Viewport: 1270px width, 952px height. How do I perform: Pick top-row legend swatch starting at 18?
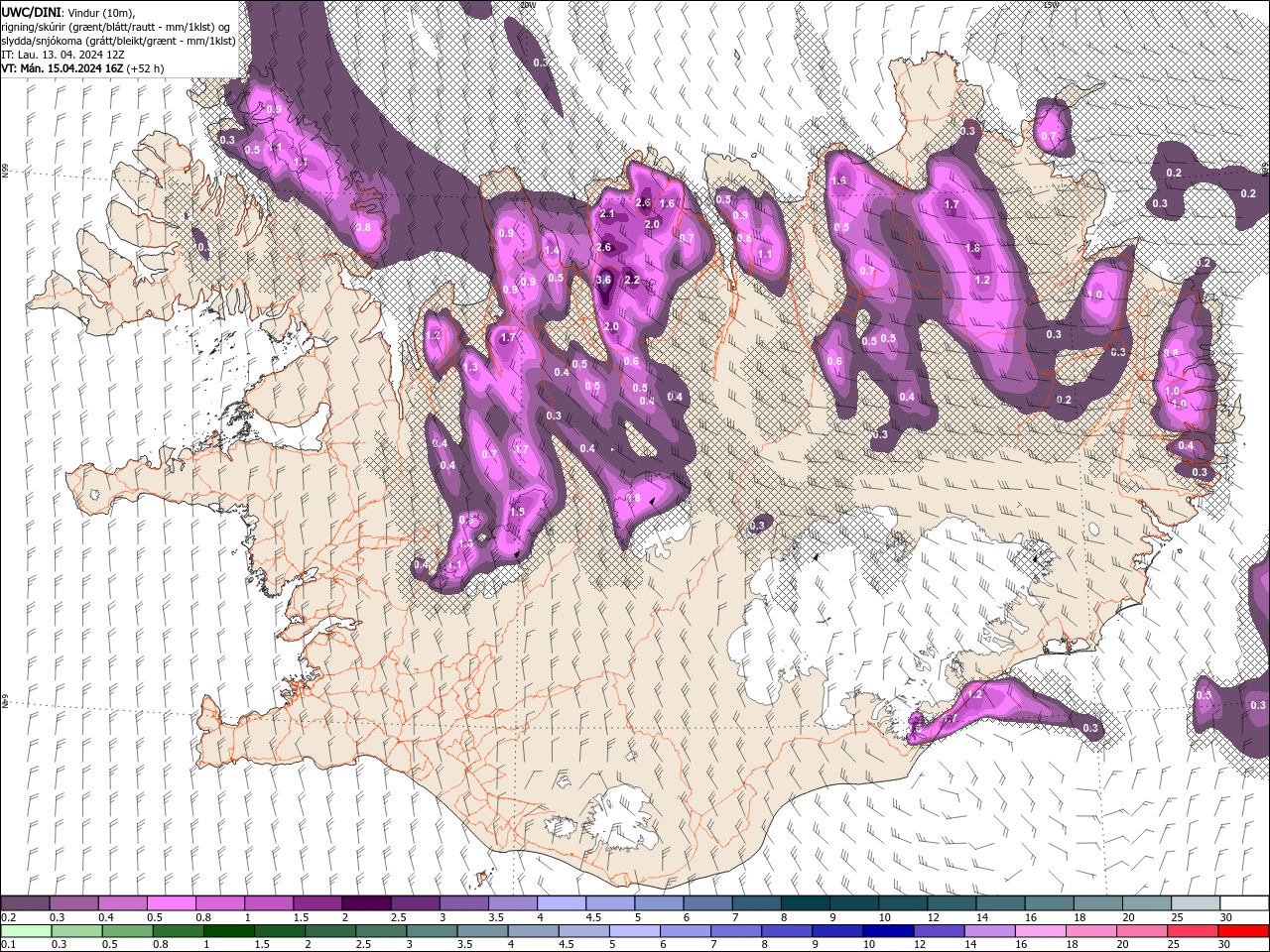point(1099,903)
